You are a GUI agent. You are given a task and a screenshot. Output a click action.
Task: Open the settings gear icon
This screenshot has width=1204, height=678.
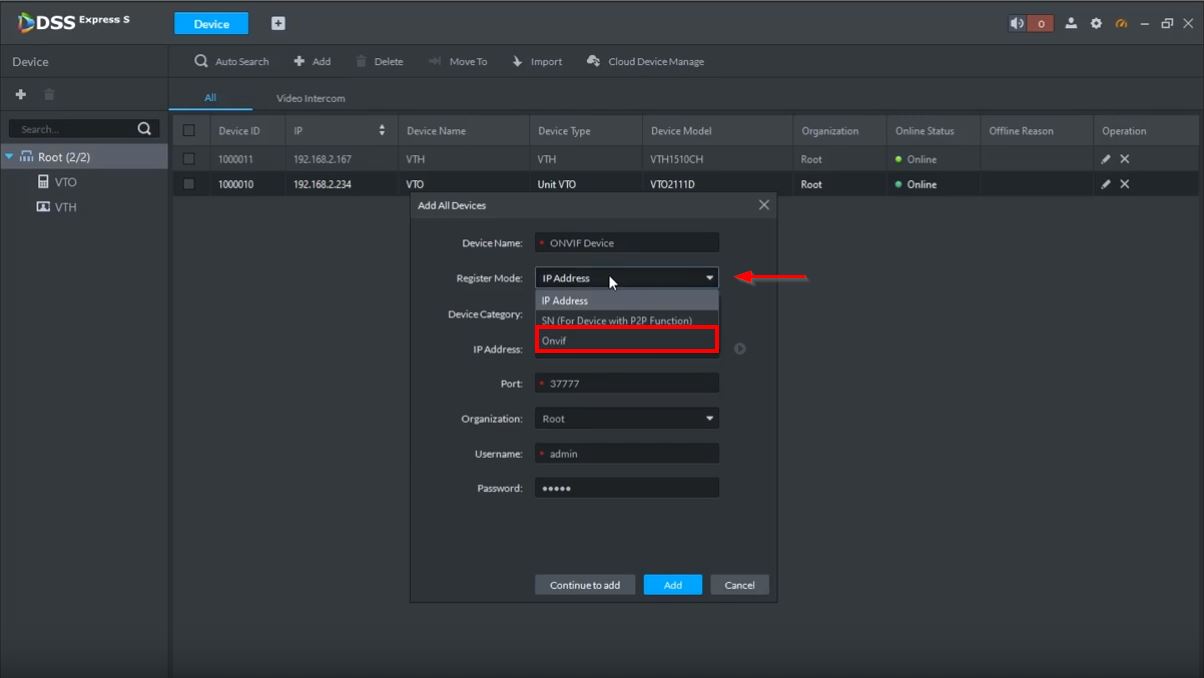click(1096, 23)
